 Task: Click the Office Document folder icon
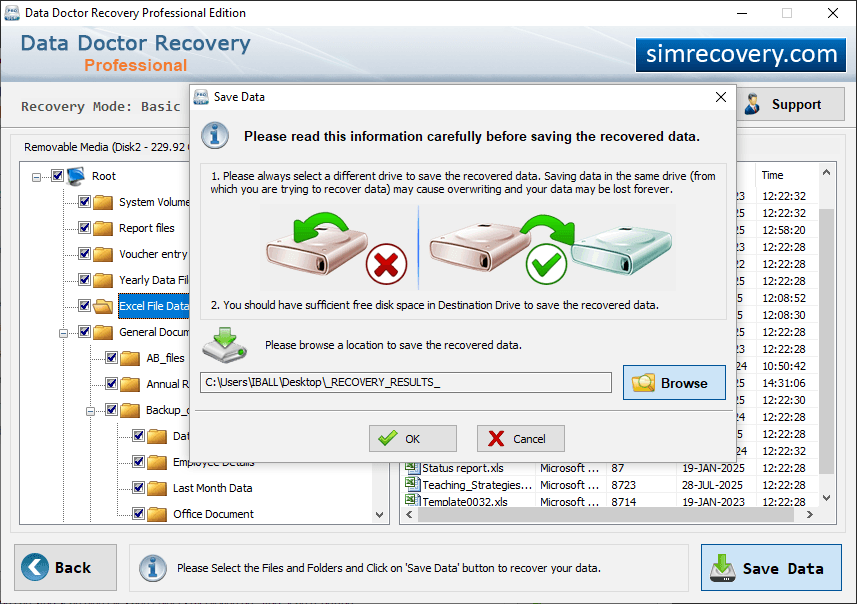click(x=157, y=514)
